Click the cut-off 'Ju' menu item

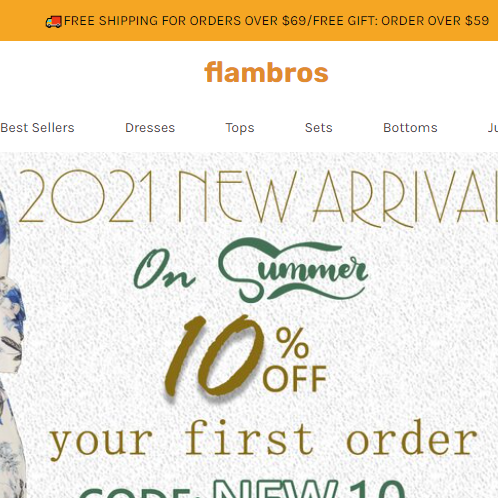click(493, 128)
